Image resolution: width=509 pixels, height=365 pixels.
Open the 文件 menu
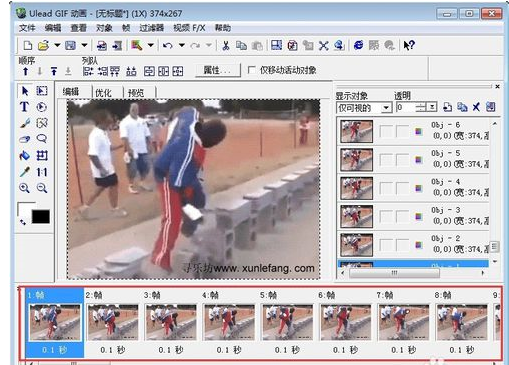(27, 28)
